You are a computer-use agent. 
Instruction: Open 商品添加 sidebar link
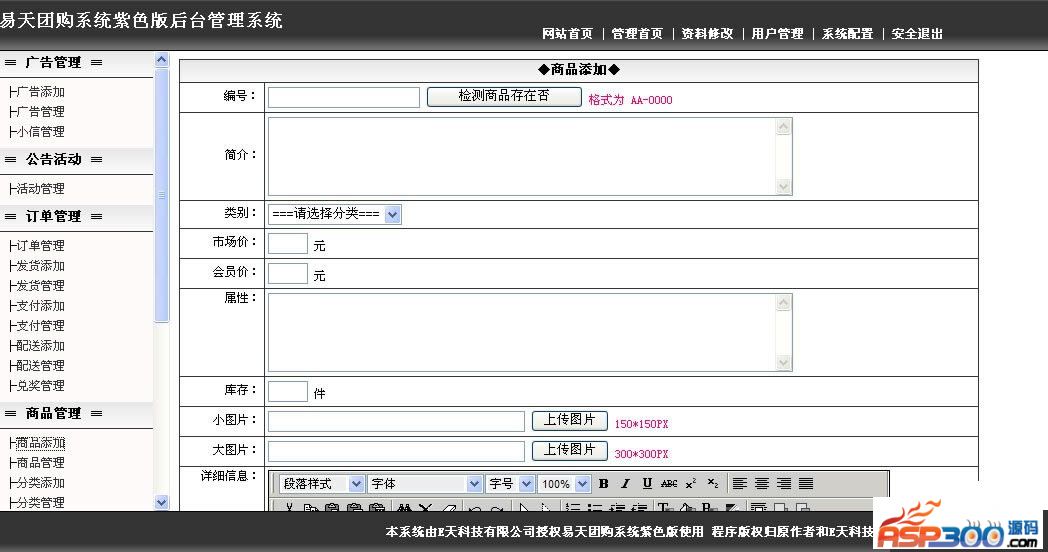click(x=40, y=442)
